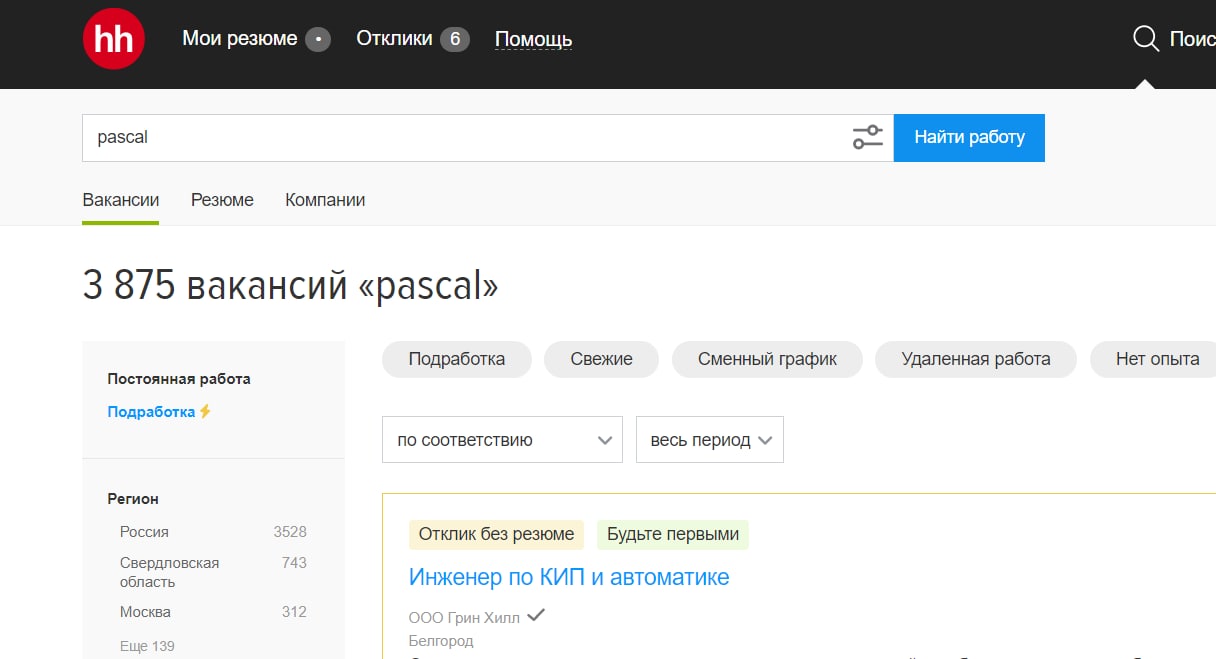Open the по соответствию sort dropdown
This screenshot has width=1216, height=659.
click(x=502, y=440)
